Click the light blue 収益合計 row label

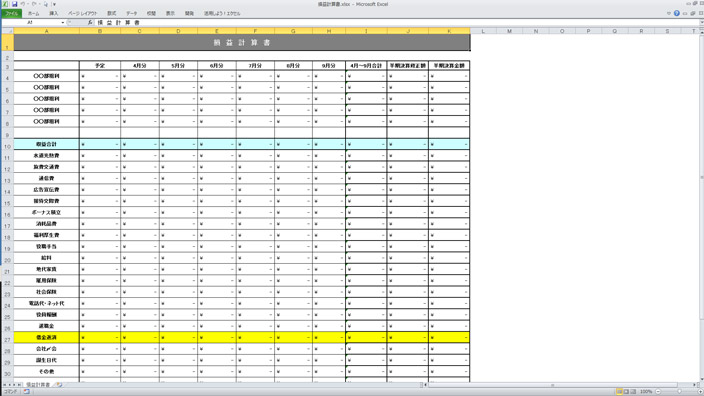(x=46, y=144)
